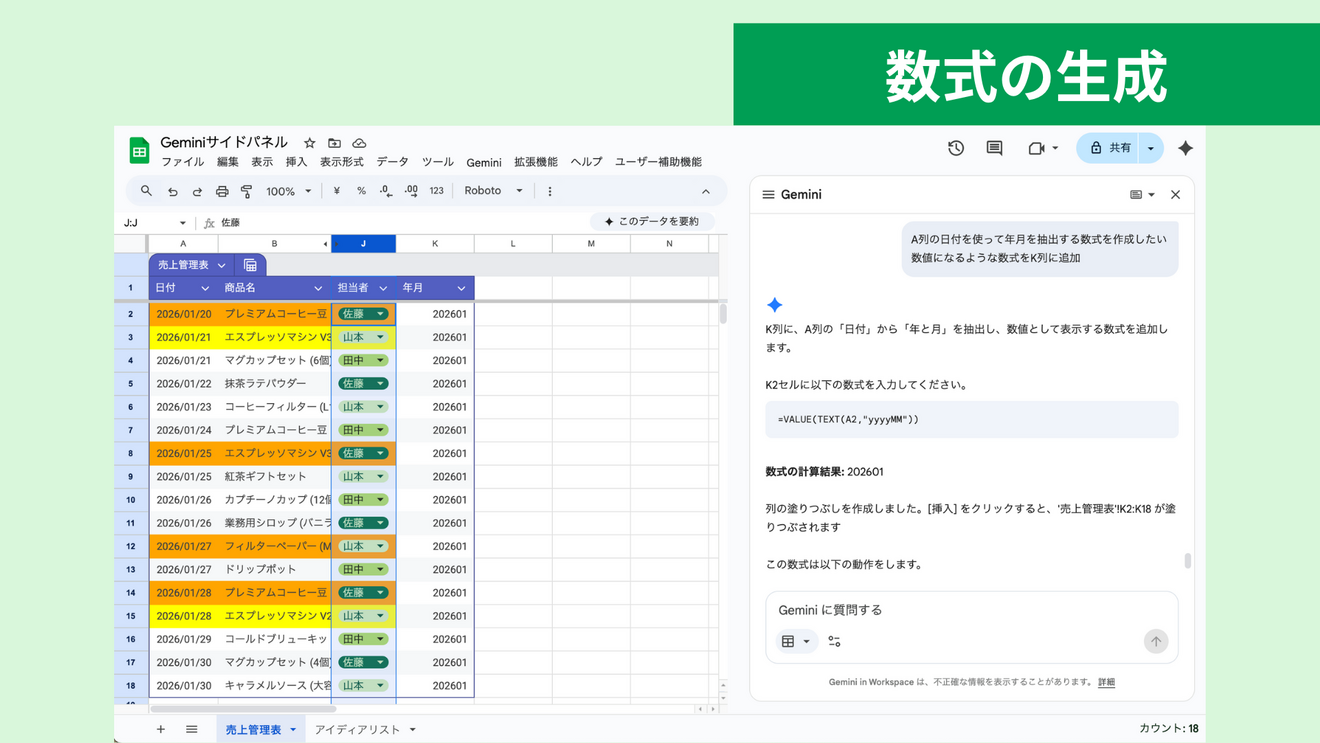Open the name box dropdown showing J:J
Image resolution: width=1320 pixels, height=743 pixels.
(183, 223)
